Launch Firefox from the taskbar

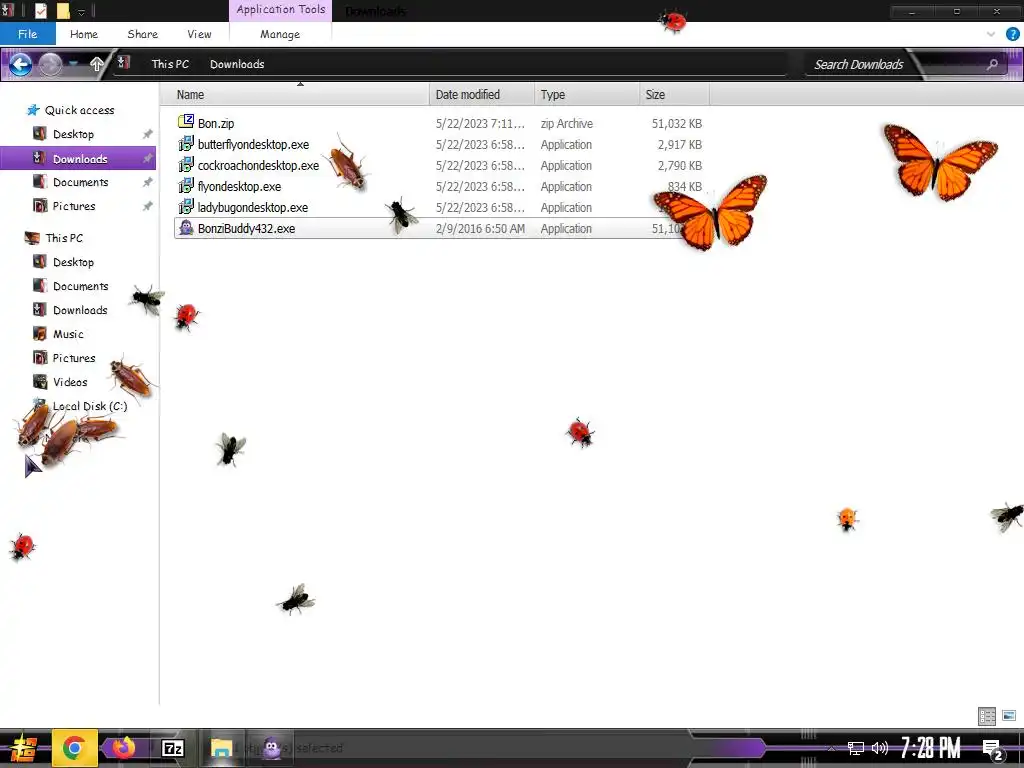pos(124,748)
